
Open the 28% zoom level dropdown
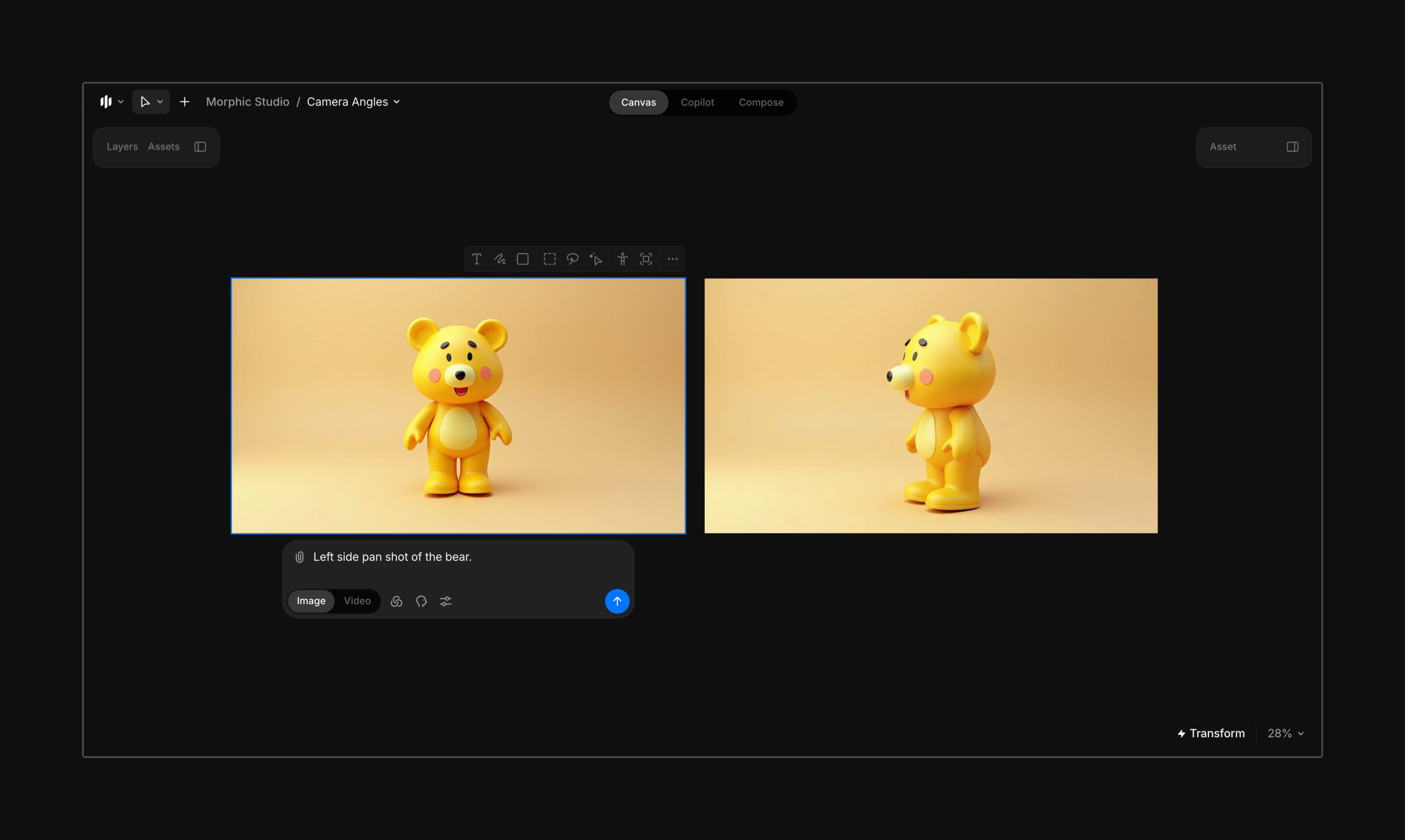[1285, 733]
